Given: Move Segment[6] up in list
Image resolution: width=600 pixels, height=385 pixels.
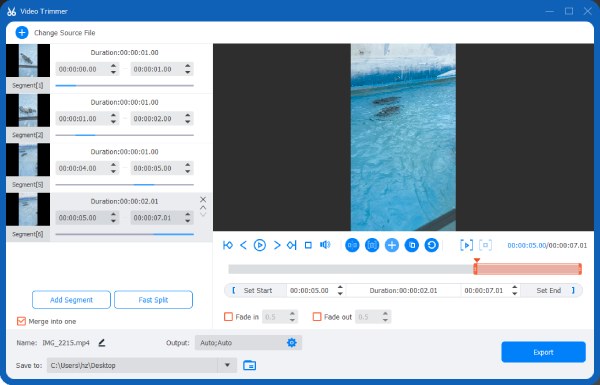Looking at the screenshot, I should coord(203,207).
